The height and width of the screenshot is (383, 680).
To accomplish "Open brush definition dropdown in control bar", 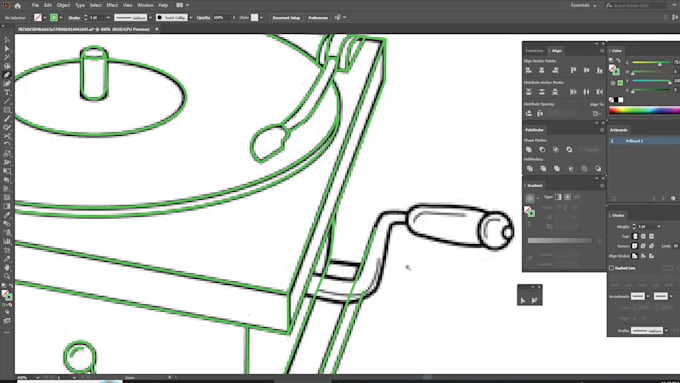I will pos(190,18).
